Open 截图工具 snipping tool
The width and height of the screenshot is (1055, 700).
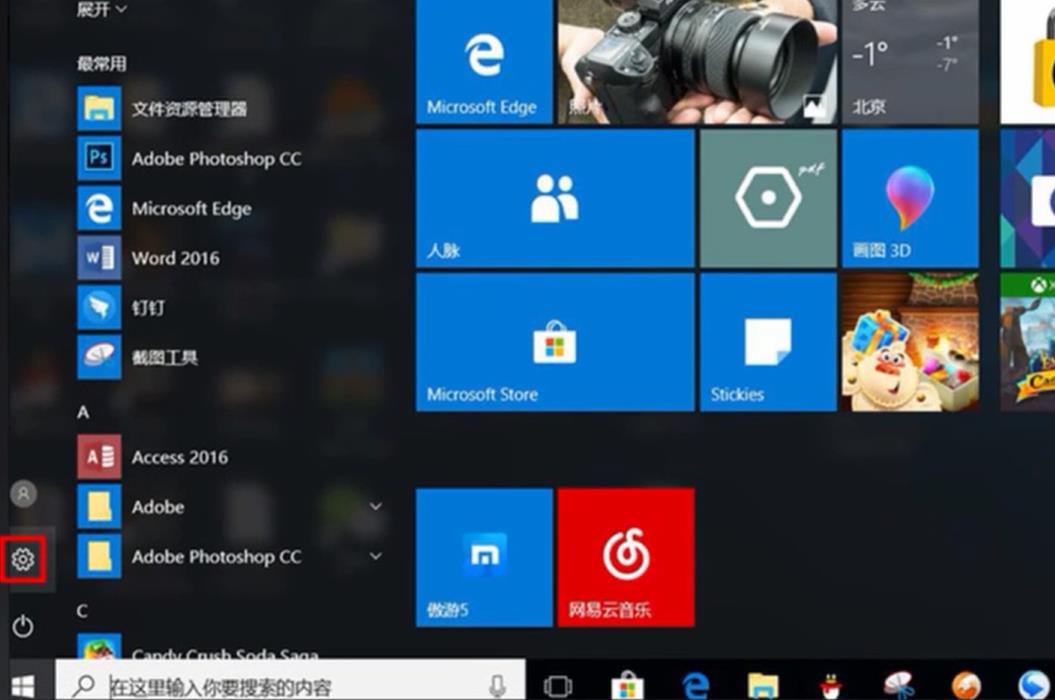click(x=138, y=357)
